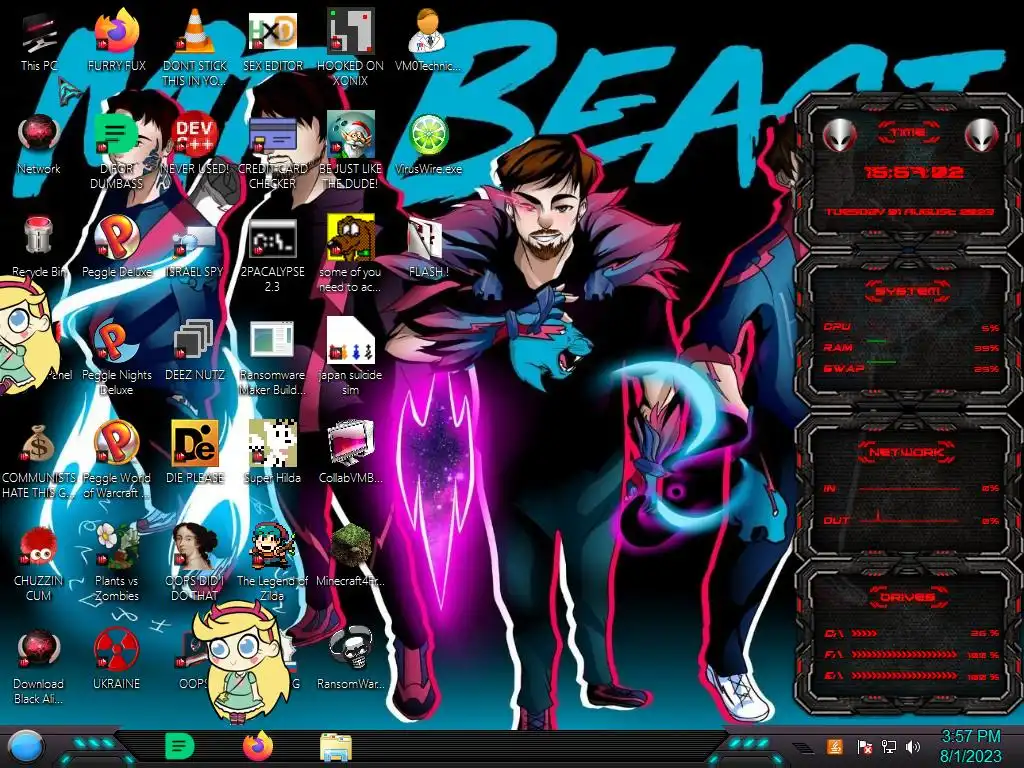Screen dimensions: 1024x768
Task: Launch the Super Hilda shortcut
Action: click(x=272, y=453)
